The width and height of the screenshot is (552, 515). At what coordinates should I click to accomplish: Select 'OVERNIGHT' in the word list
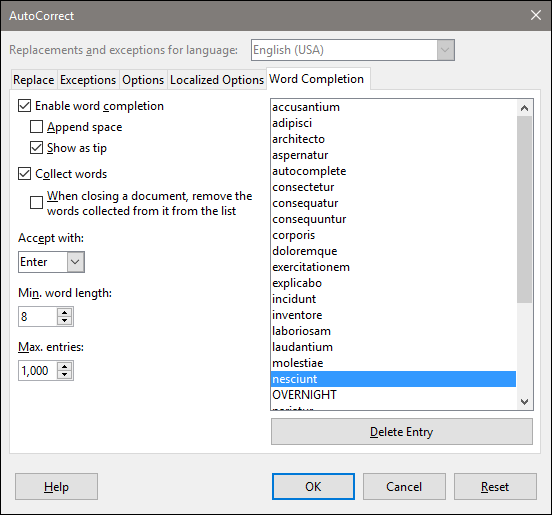(x=393, y=395)
